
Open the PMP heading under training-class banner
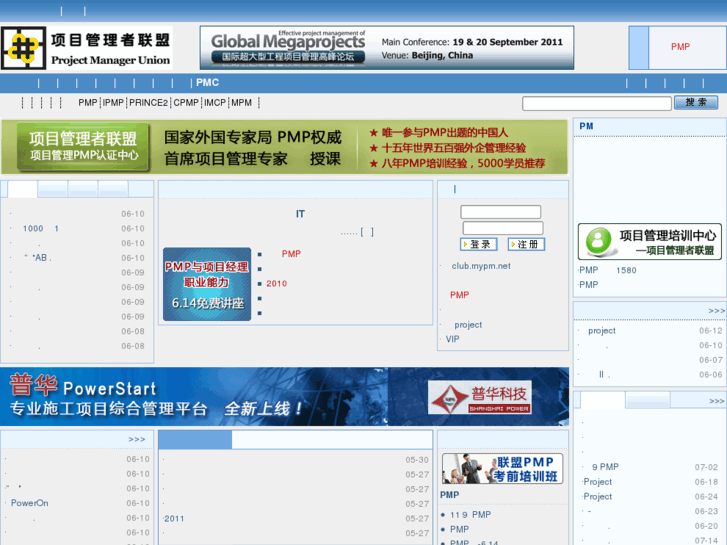tap(449, 495)
